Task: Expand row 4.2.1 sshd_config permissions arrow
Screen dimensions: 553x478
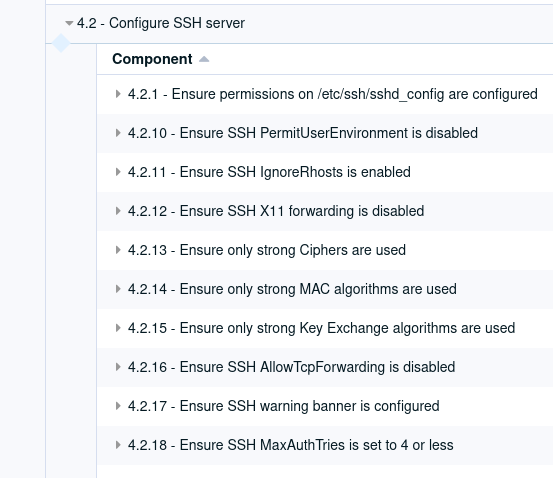Action: [118, 94]
